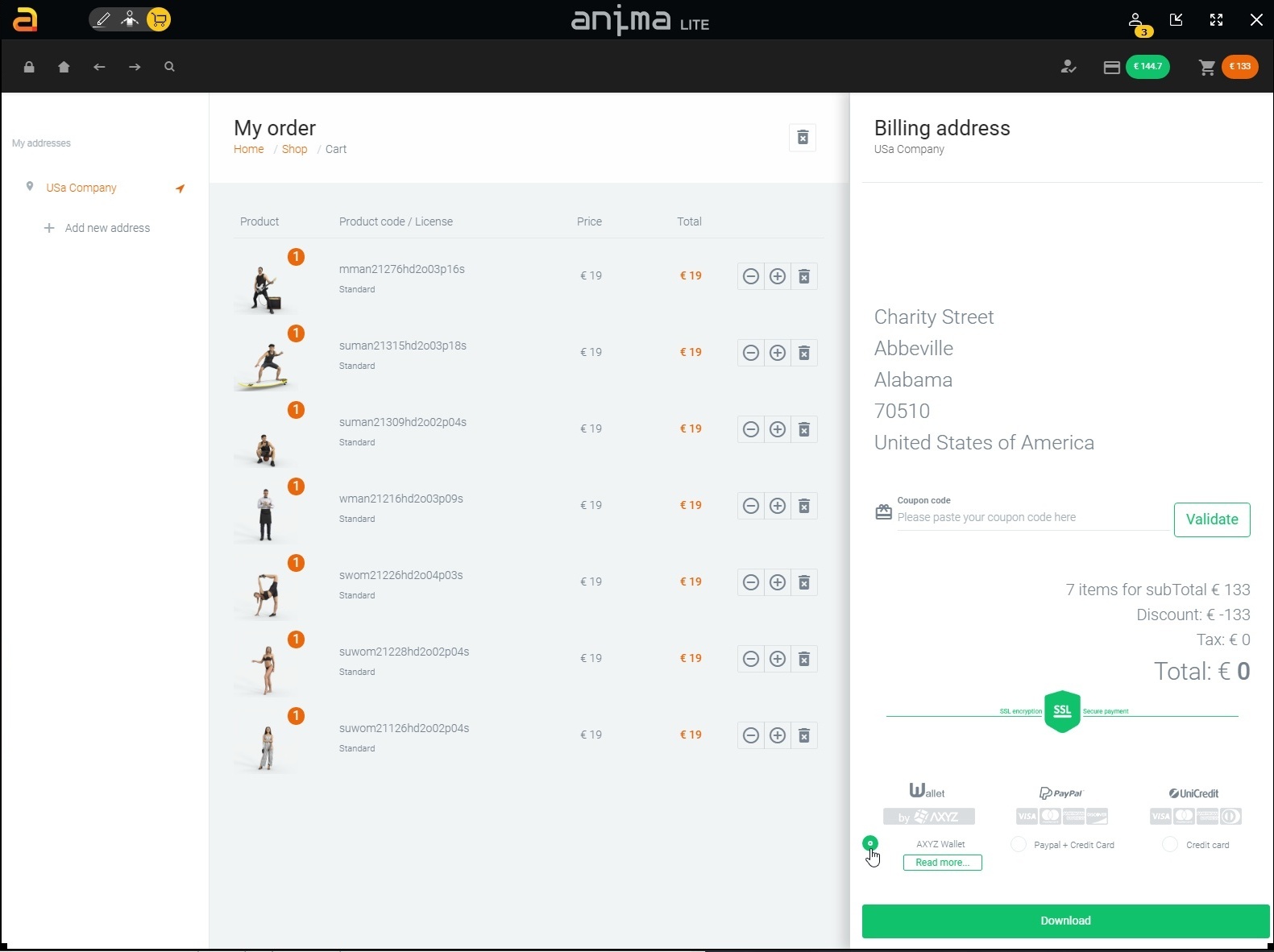
Task: Select USa Company address
Action: pyautogui.click(x=81, y=188)
